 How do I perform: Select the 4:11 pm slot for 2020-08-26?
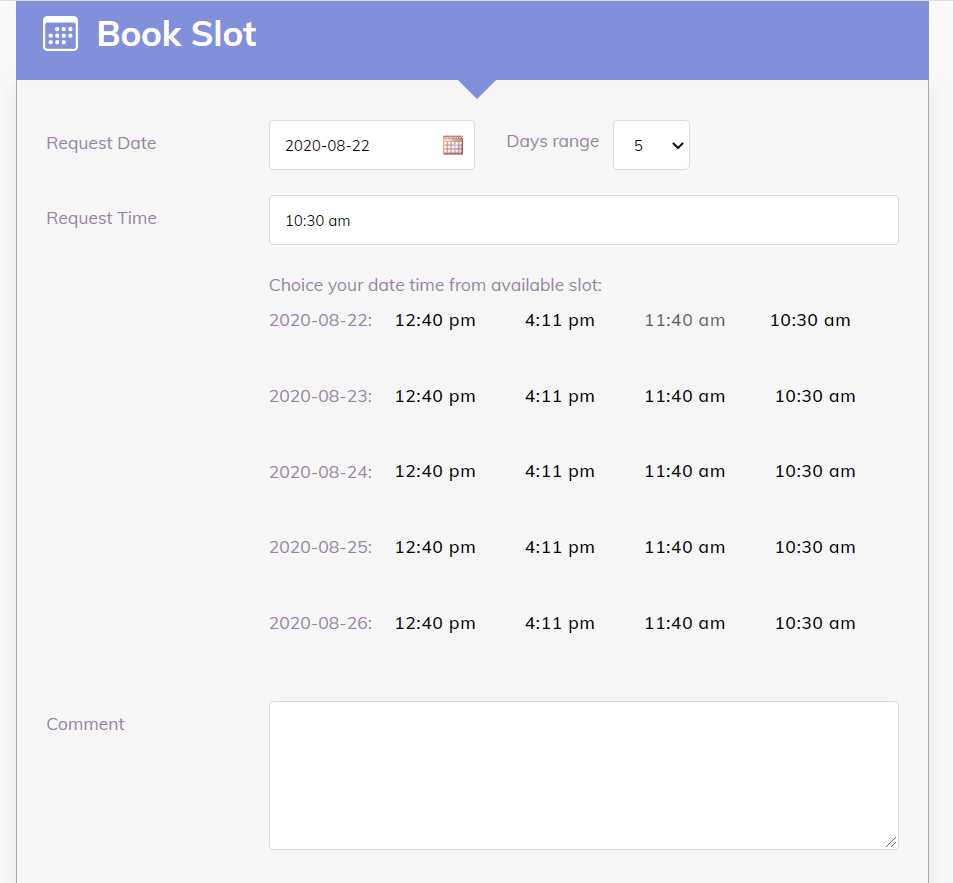pyautogui.click(x=559, y=622)
